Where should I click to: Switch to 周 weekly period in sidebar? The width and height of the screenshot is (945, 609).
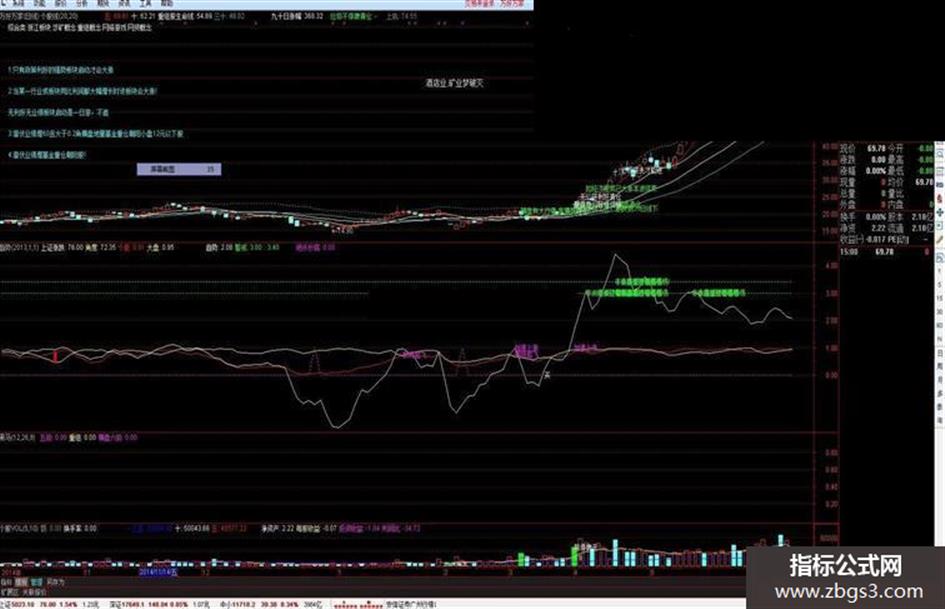point(940,366)
